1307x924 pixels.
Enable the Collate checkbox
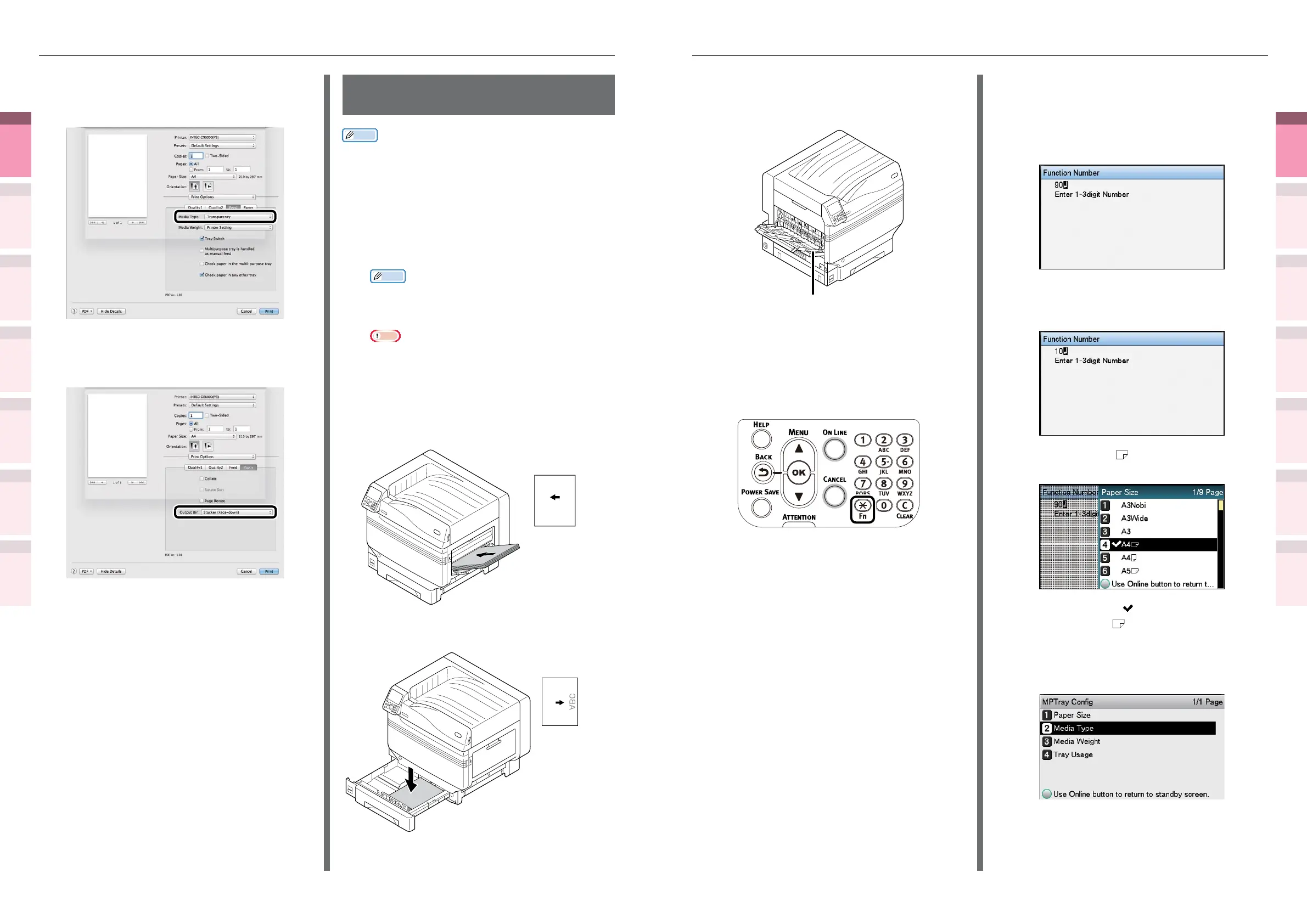point(201,478)
